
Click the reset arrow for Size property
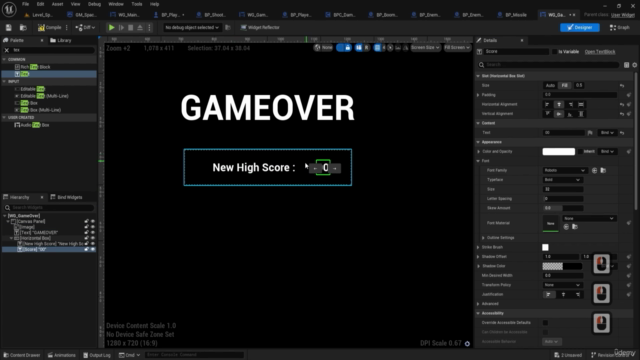(622, 85)
